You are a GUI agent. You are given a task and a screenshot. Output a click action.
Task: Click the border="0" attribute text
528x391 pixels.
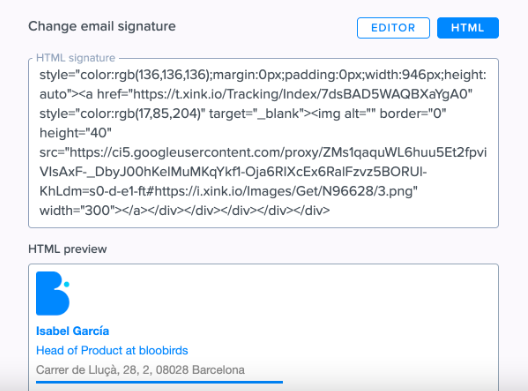[413, 114]
